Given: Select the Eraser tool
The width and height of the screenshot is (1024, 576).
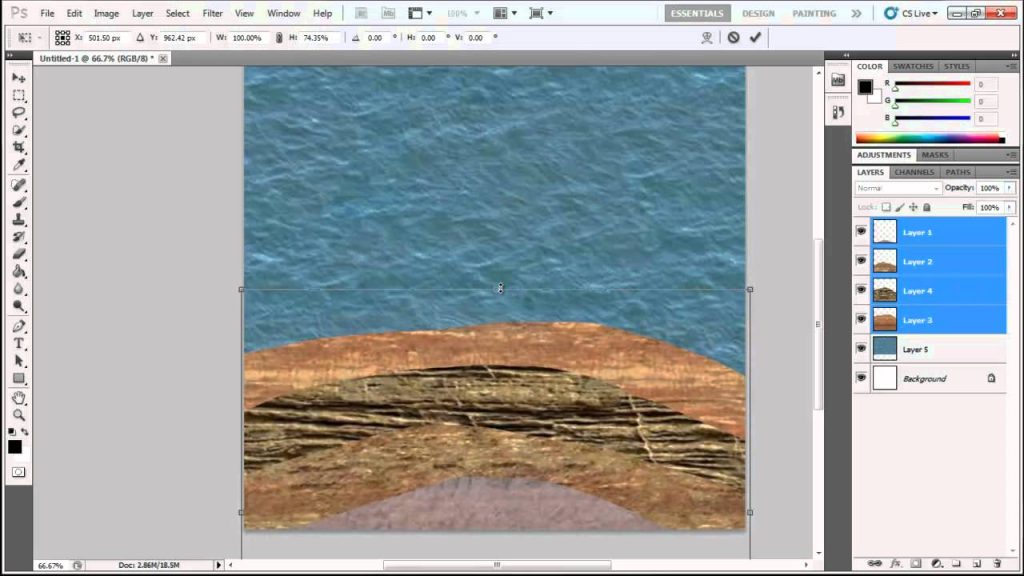Looking at the screenshot, I should (x=18, y=254).
